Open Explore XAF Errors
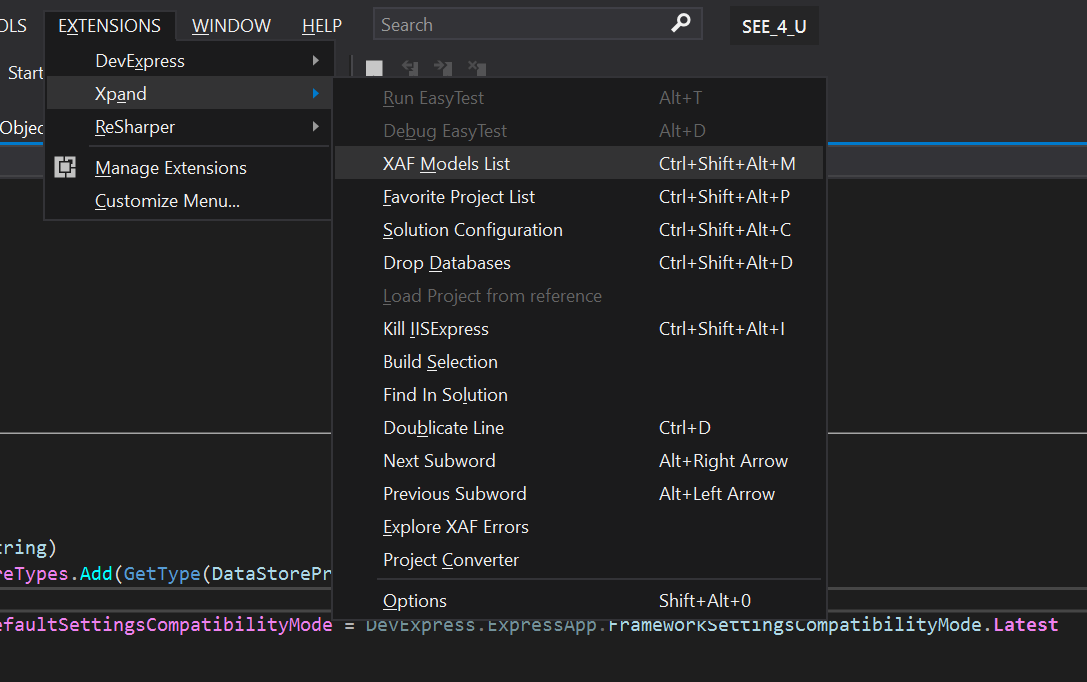 [x=579, y=527]
